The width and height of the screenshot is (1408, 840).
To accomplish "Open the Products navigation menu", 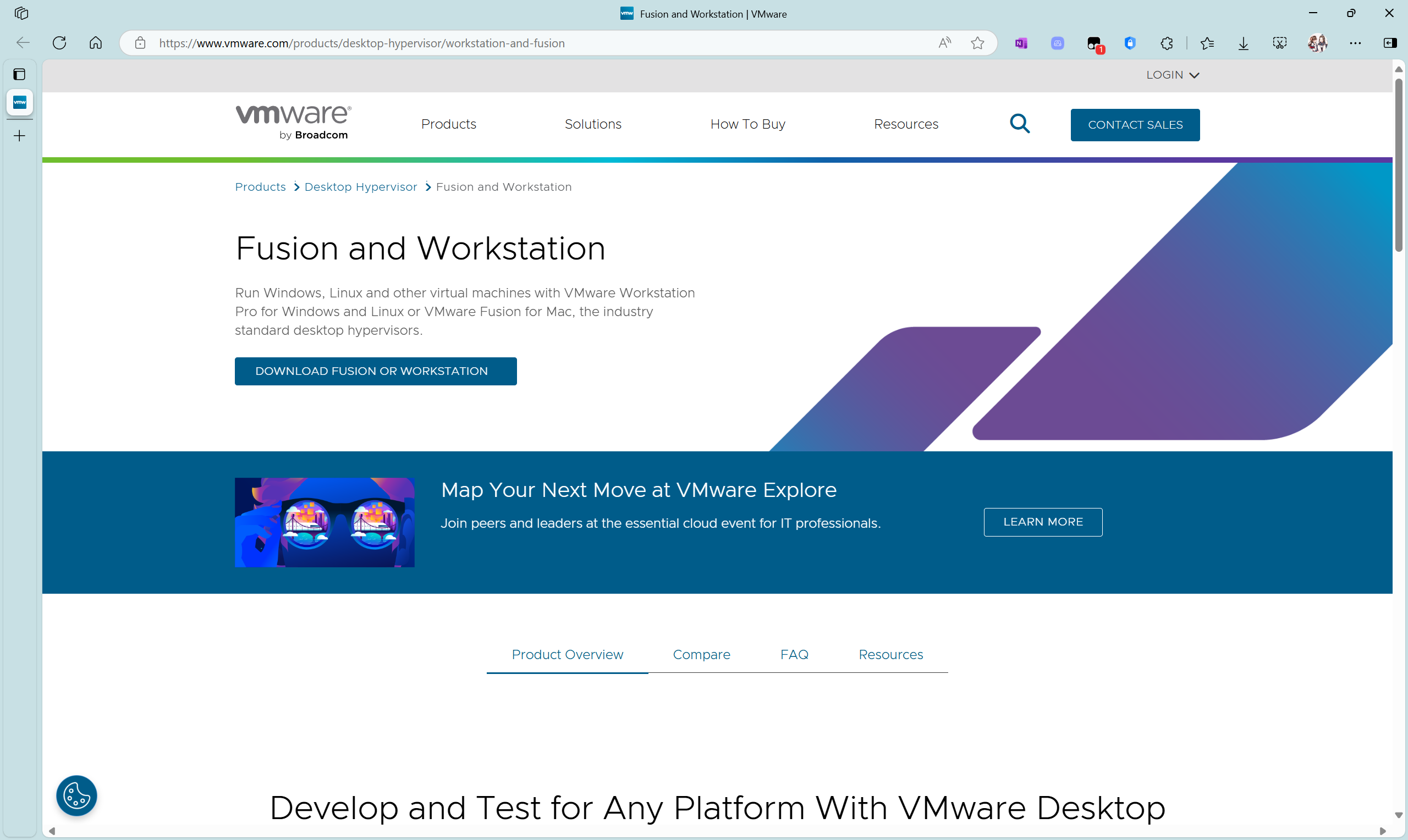I will (448, 124).
